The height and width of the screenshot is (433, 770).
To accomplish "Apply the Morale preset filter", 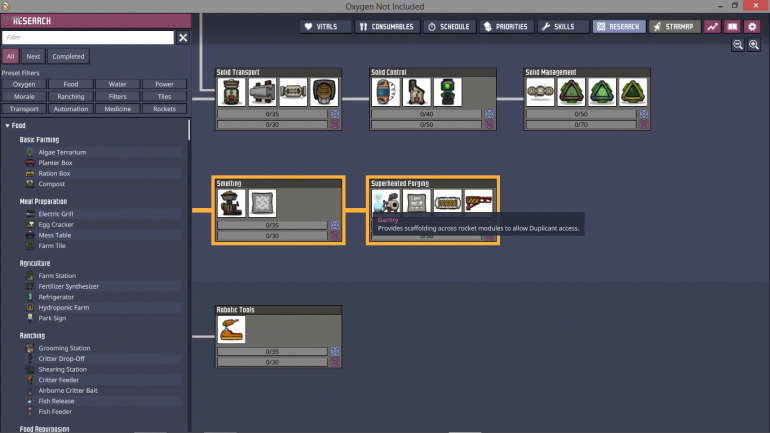I will click(24, 96).
